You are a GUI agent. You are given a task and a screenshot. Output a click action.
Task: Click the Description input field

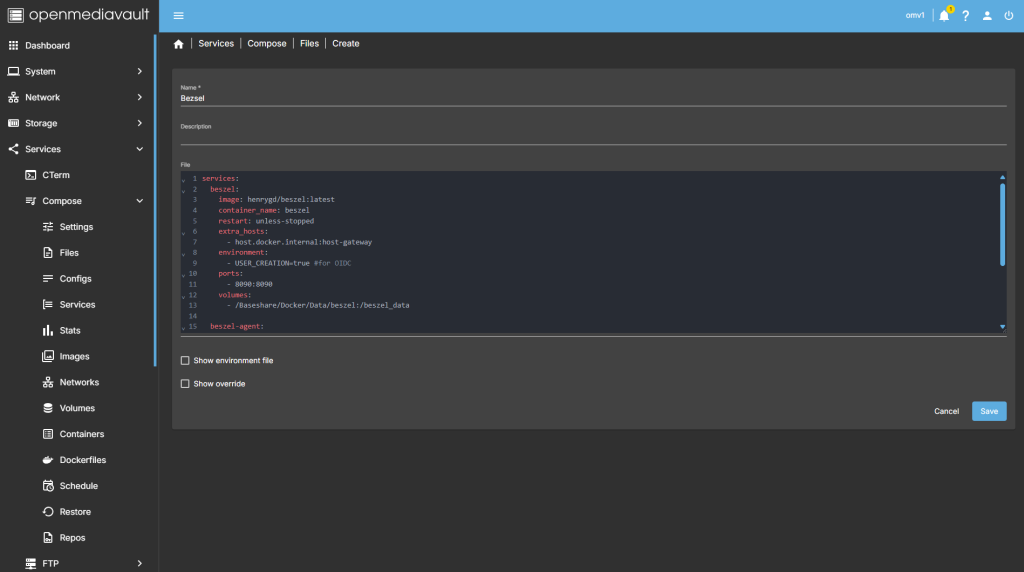592,137
